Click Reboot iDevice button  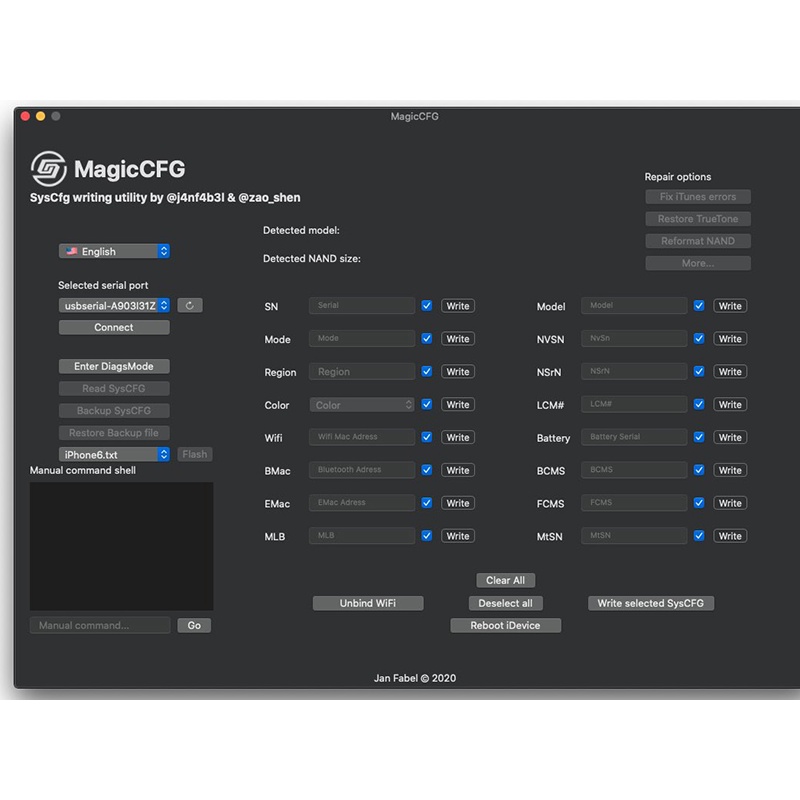505,625
